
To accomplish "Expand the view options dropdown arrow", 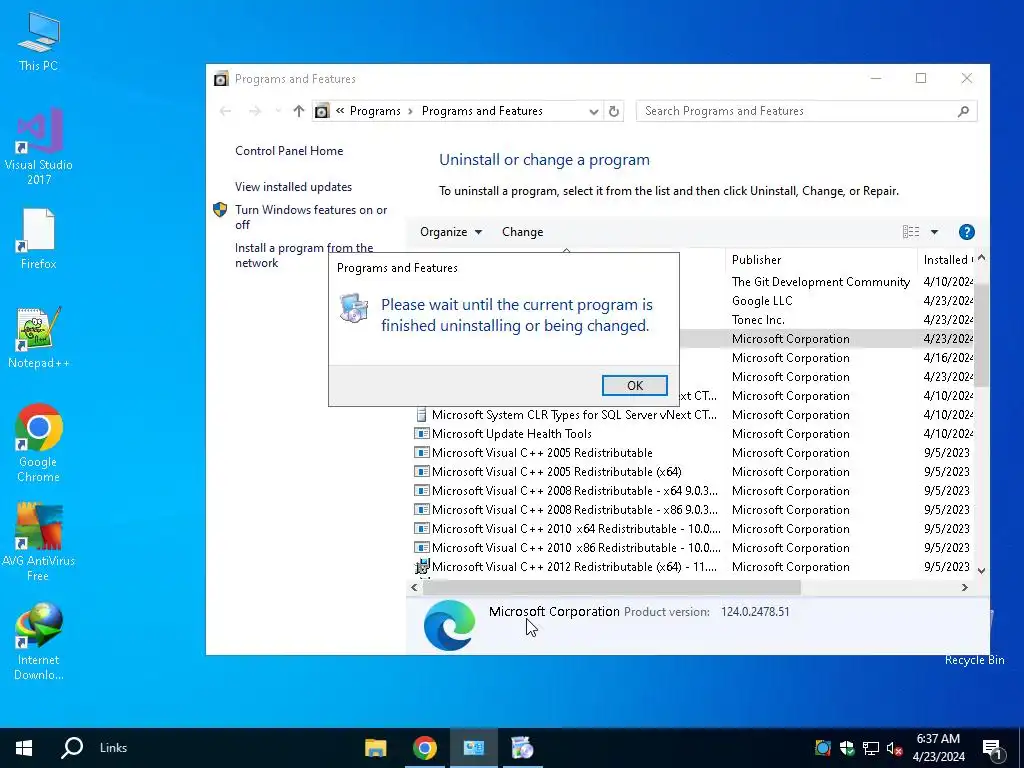I will click(935, 232).
